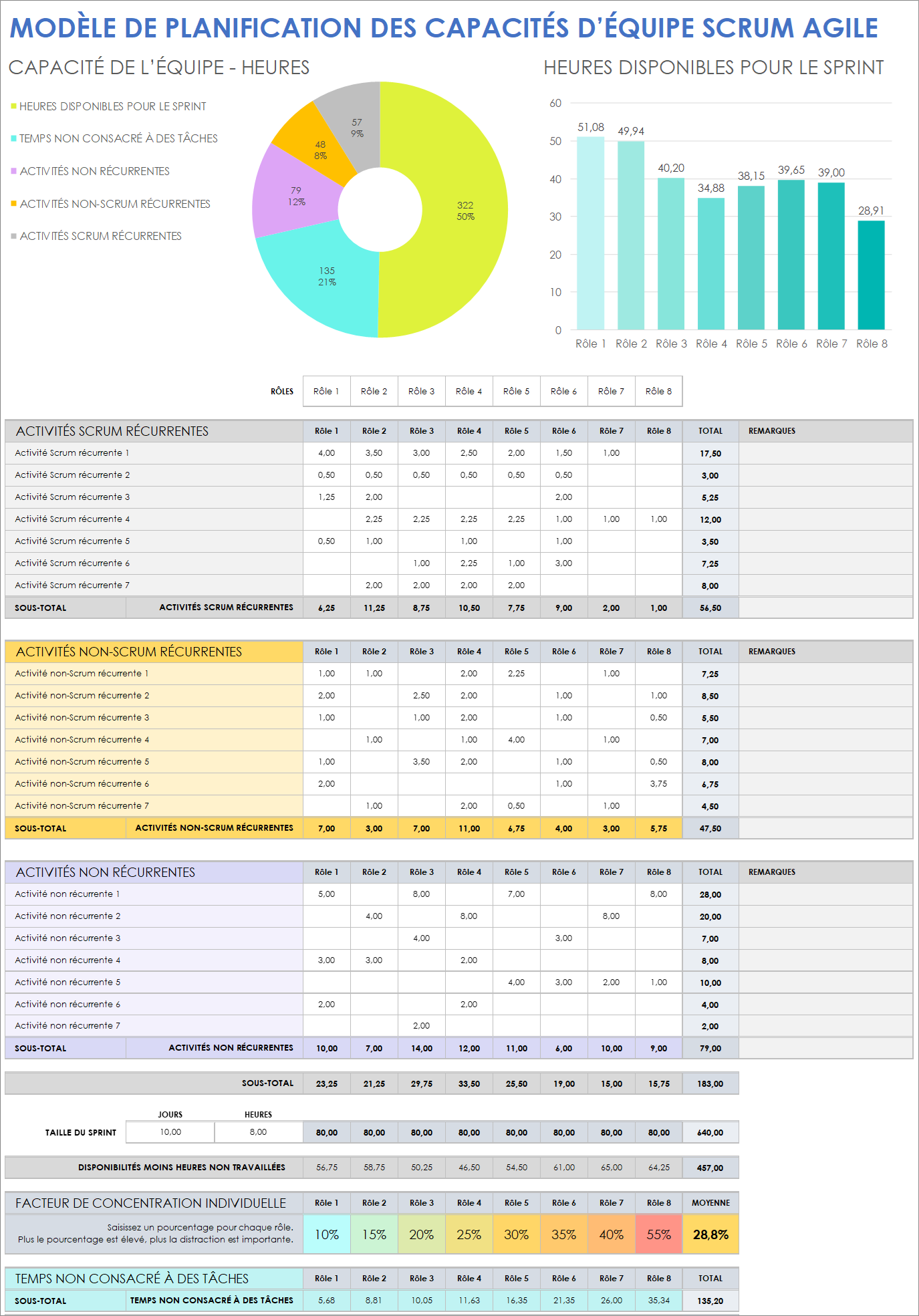Edit the 55% focus factor for Rôle 8
The height and width of the screenshot is (1316, 919).
pos(658,1234)
